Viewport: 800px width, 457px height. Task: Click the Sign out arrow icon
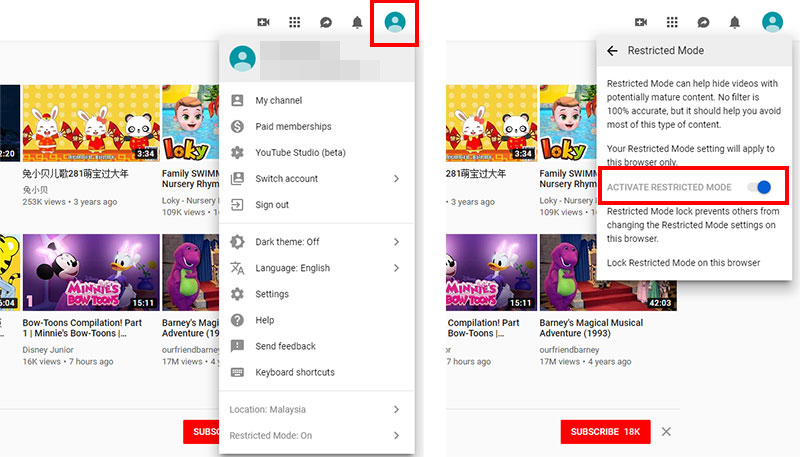(237, 205)
